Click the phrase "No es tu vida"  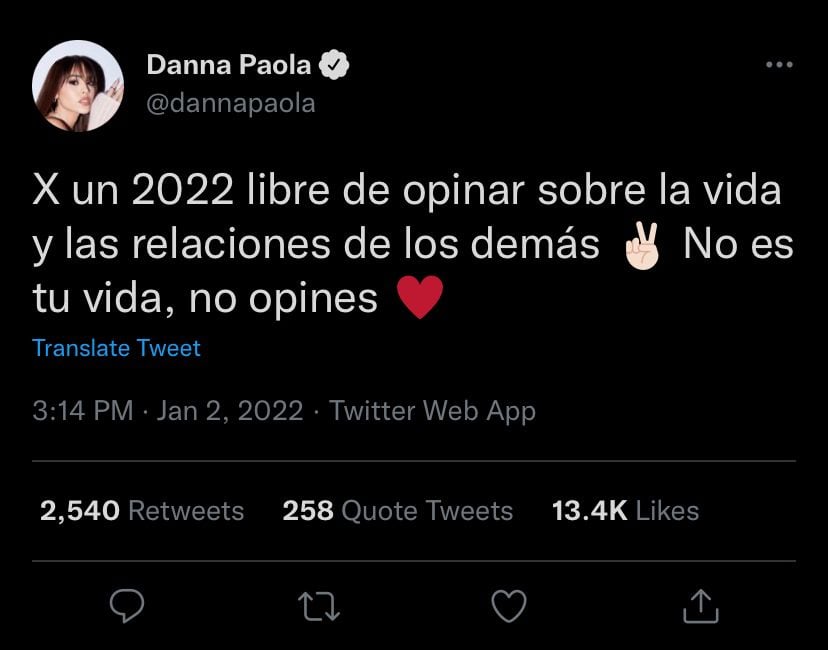[x=737, y=246]
